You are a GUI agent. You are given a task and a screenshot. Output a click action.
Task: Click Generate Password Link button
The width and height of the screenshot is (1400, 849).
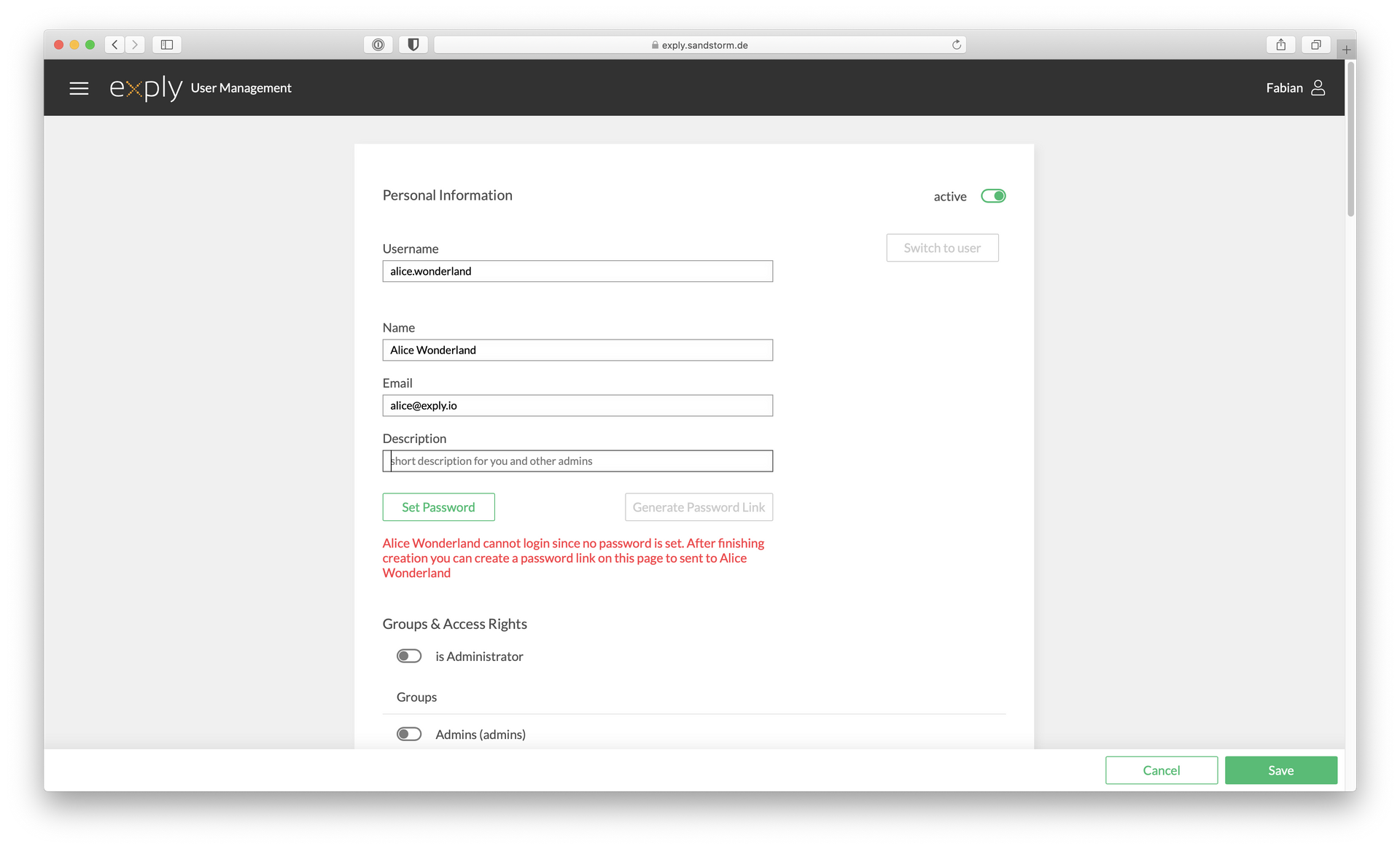tap(698, 506)
